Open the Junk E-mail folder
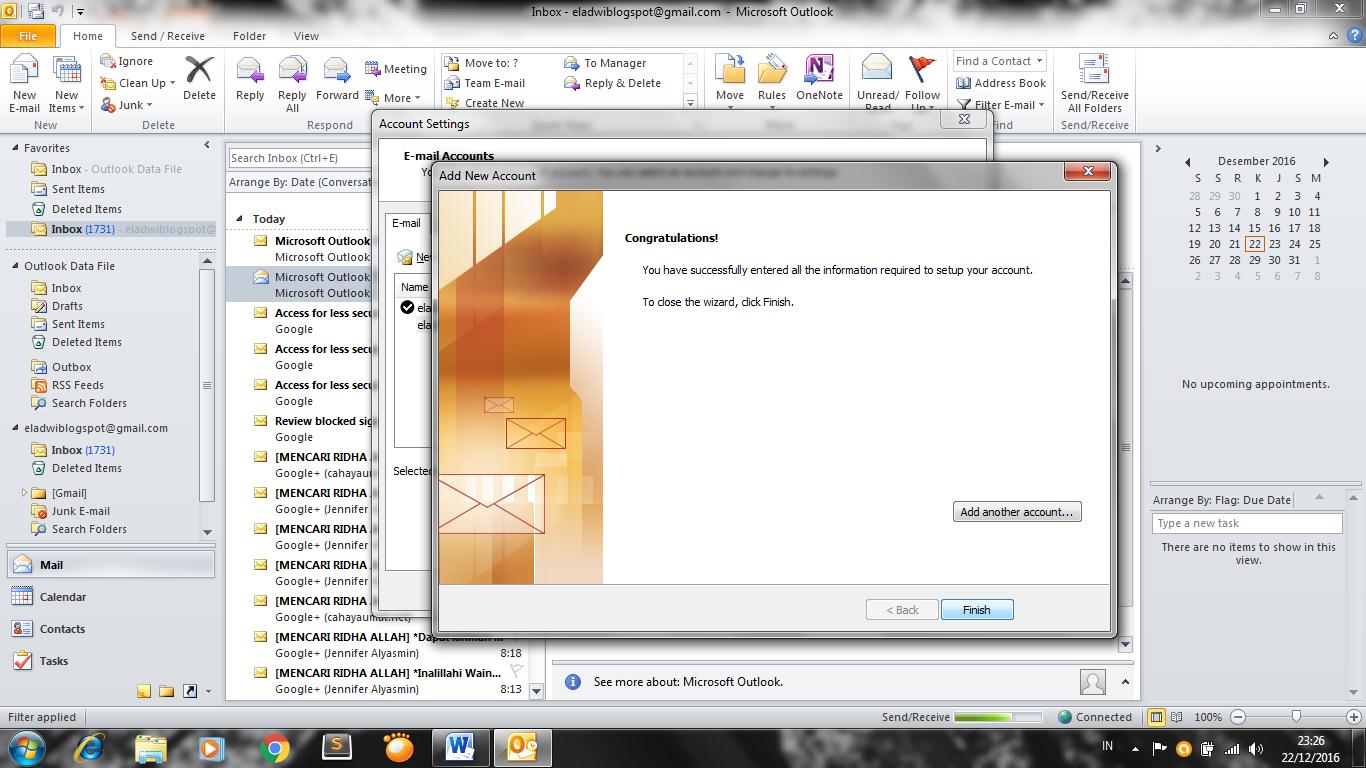 point(81,511)
